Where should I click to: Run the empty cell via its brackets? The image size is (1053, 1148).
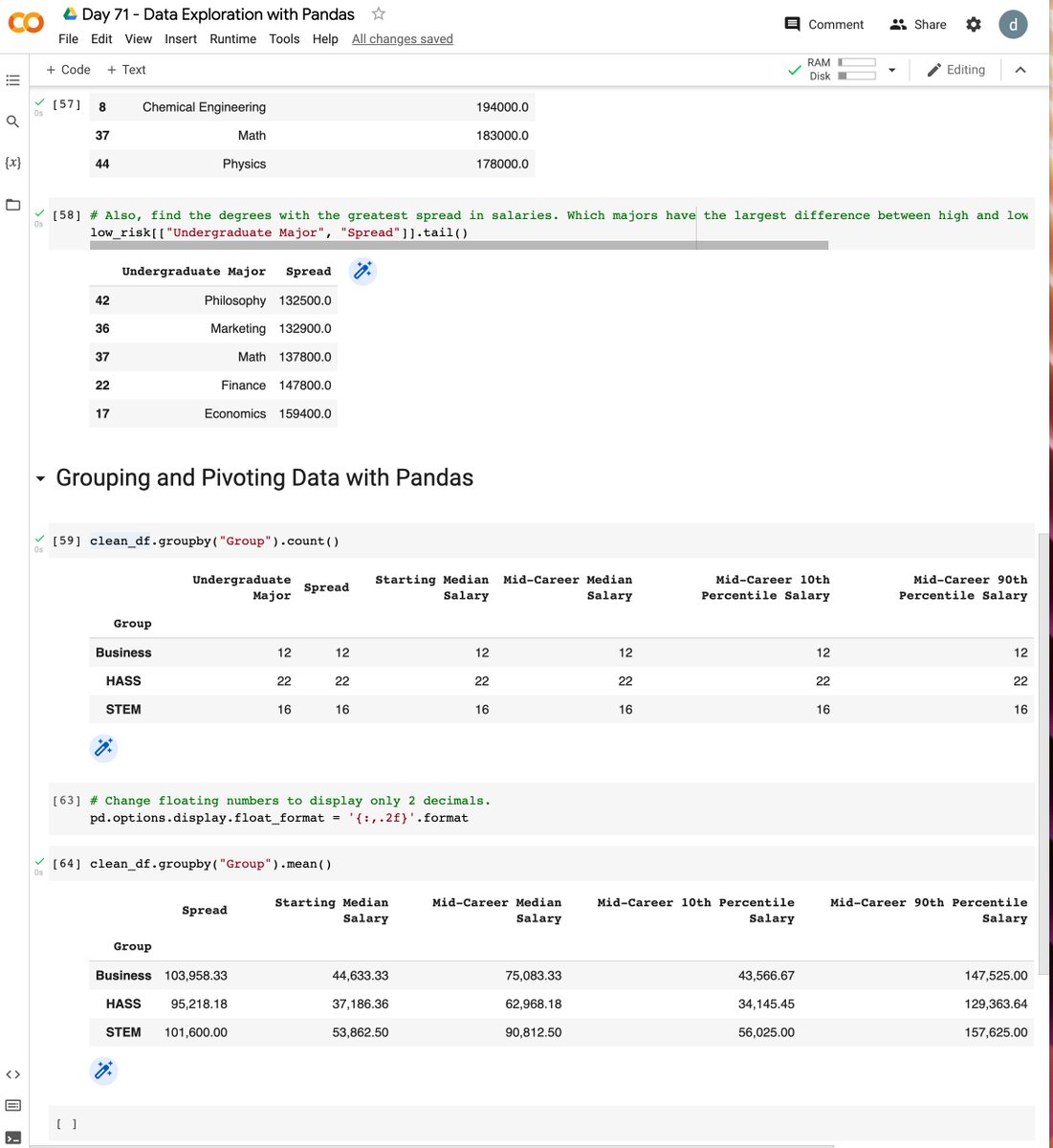point(66,1124)
